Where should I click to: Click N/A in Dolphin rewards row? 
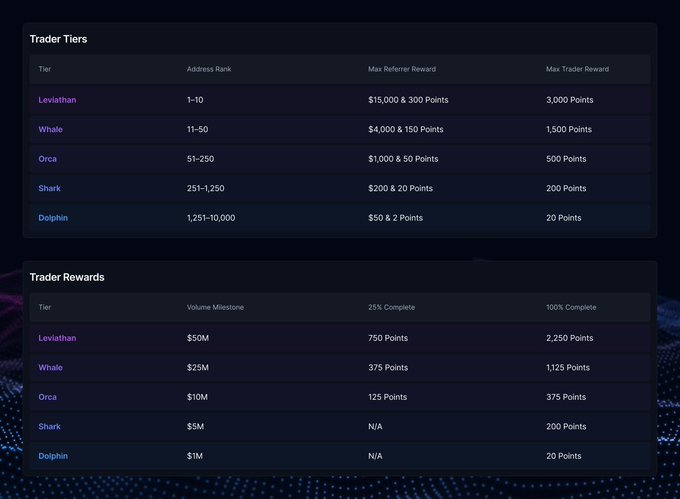point(375,456)
